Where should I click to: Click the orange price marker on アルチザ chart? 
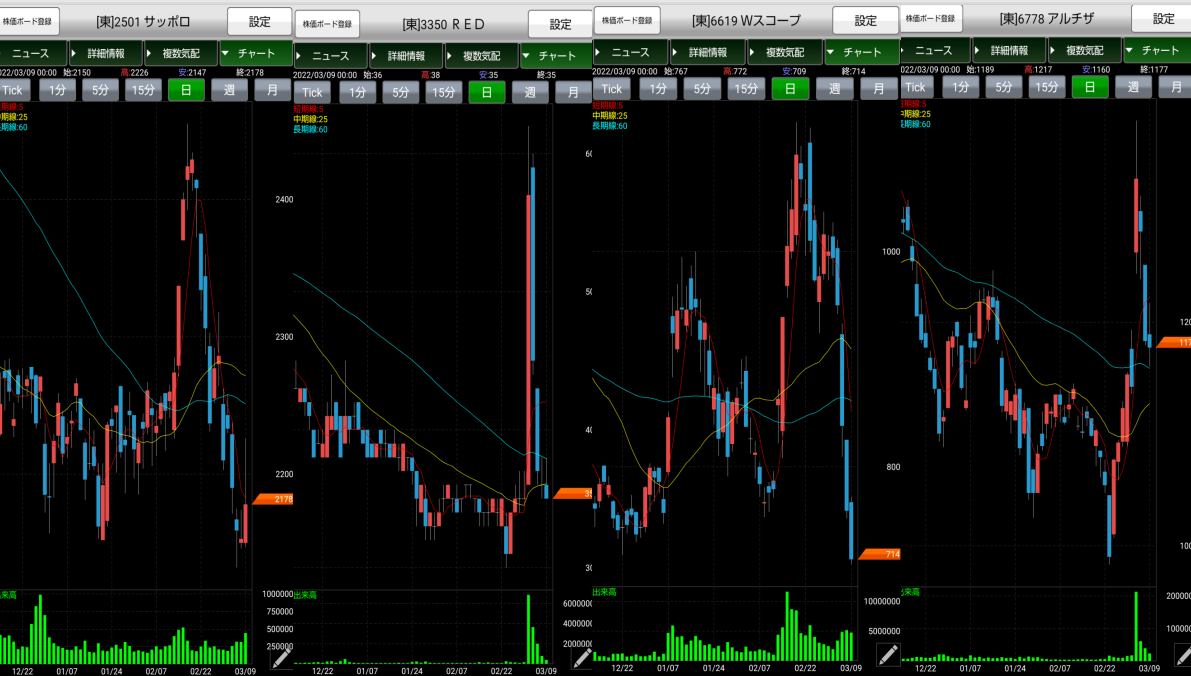coord(1174,343)
